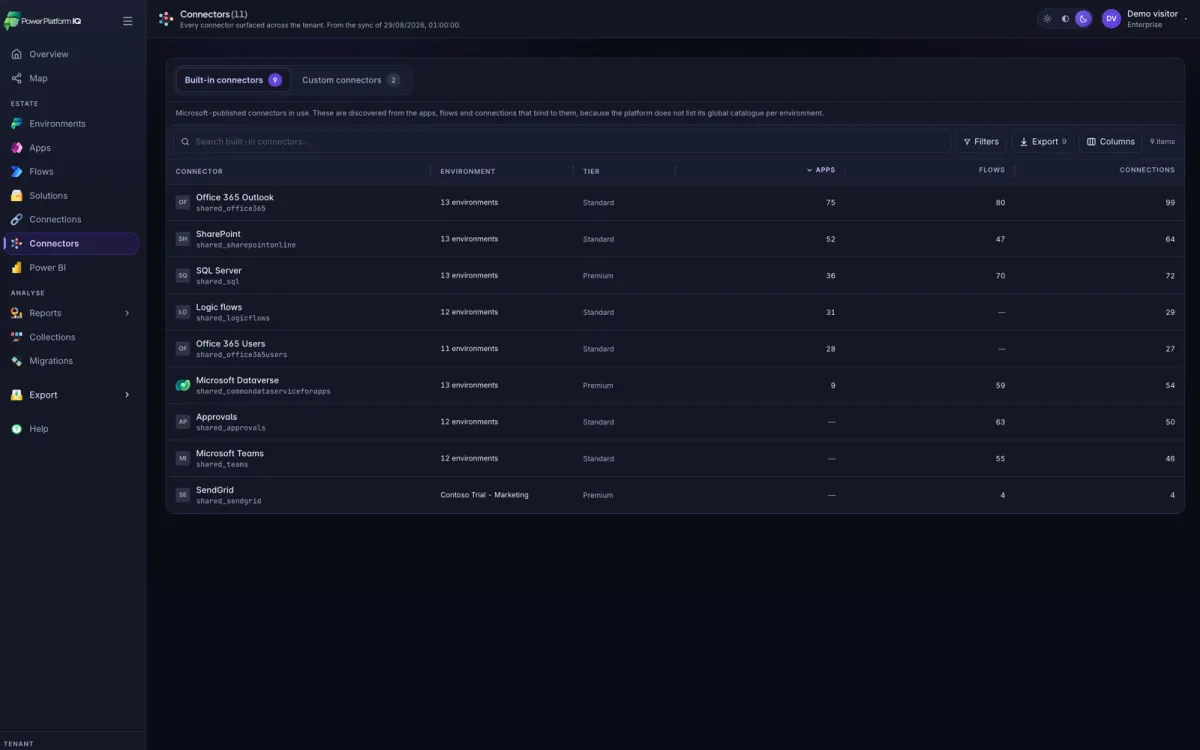Image resolution: width=1200 pixels, height=750 pixels.
Task: Open Overview from the sidebar
Action: tap(72, 54)
